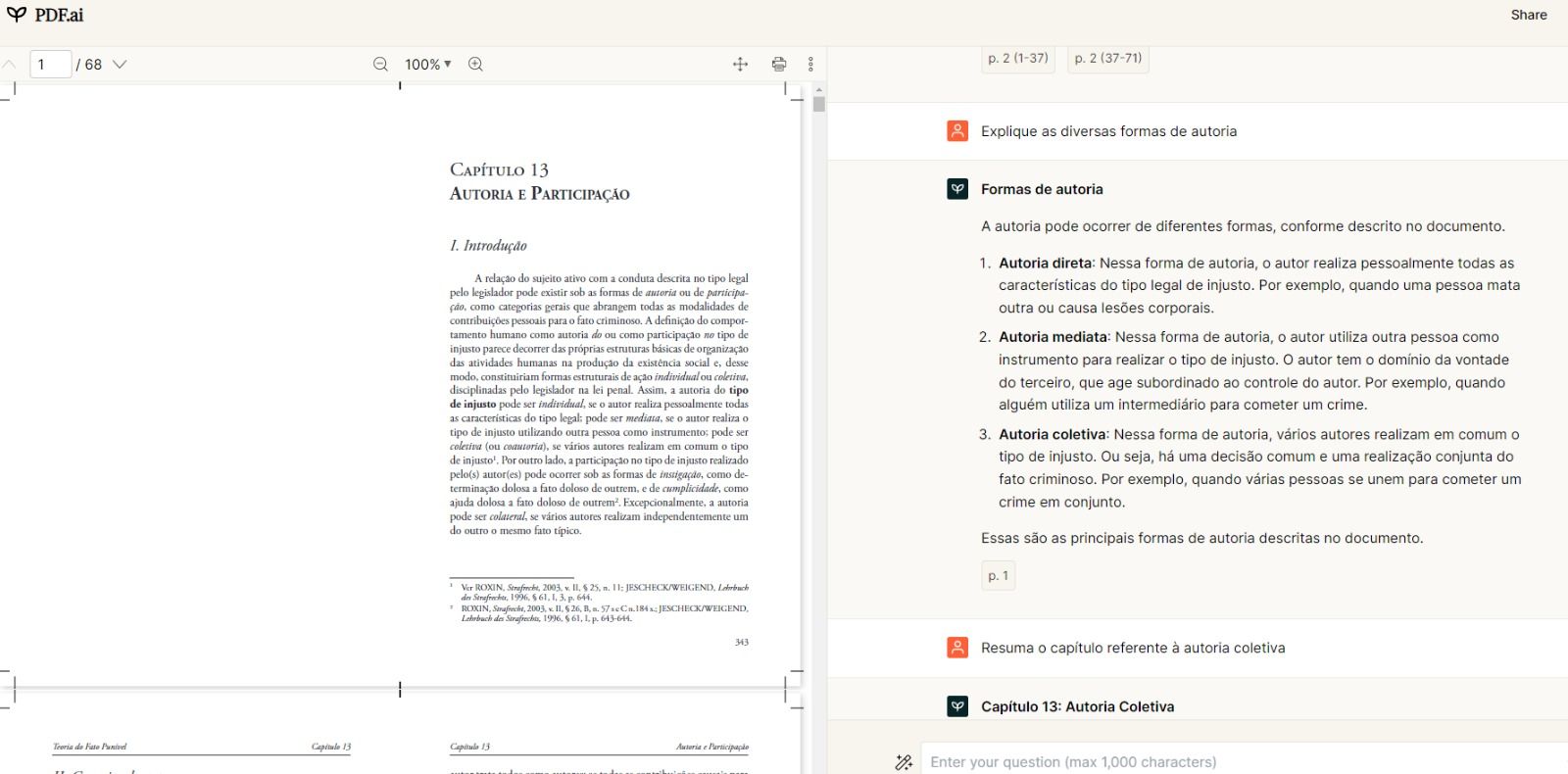Print the document
Image resolution: width=1568 pixels, height=774 pixels.
point(779,65)
